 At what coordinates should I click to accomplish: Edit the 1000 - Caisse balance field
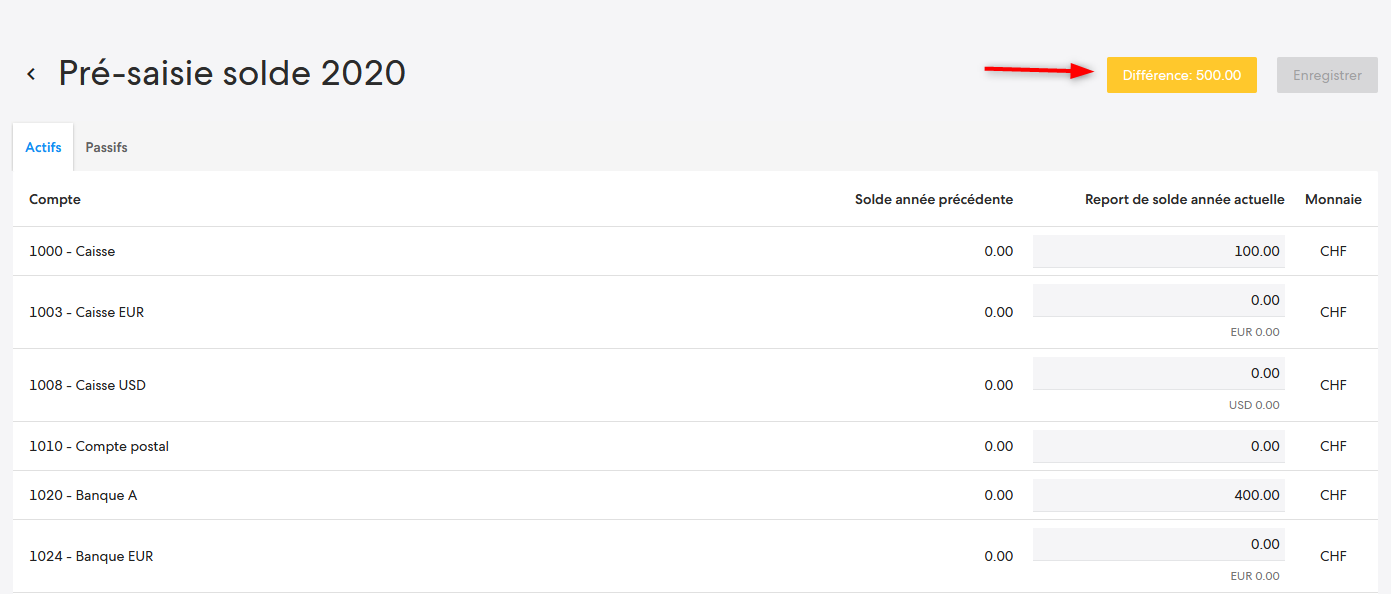click(x=1158, y=251)
